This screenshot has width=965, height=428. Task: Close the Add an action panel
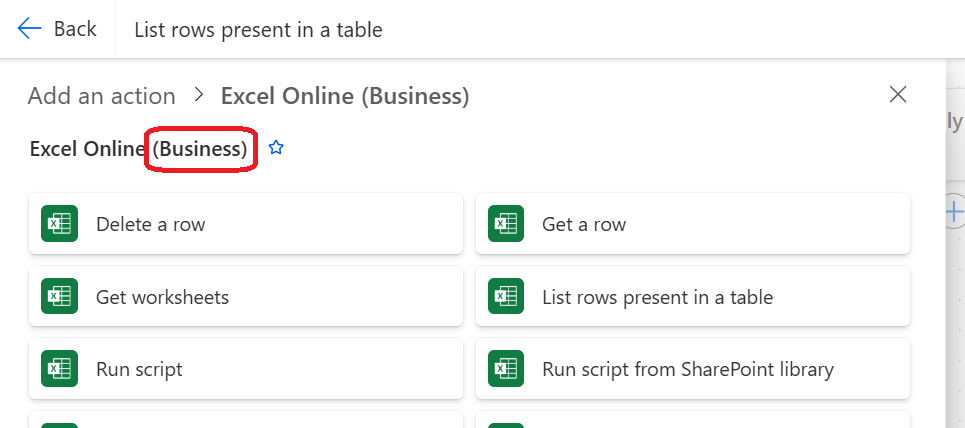[898, 94]
